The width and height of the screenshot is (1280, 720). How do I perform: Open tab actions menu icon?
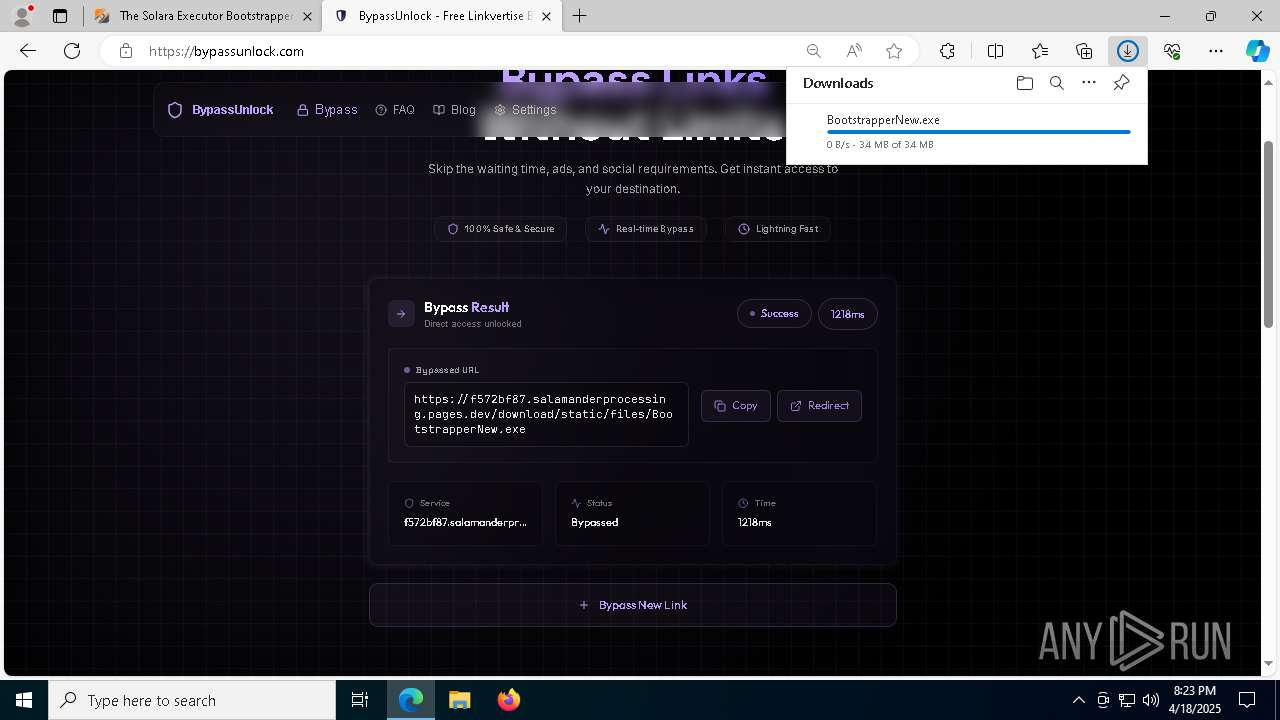pos(60,16)
